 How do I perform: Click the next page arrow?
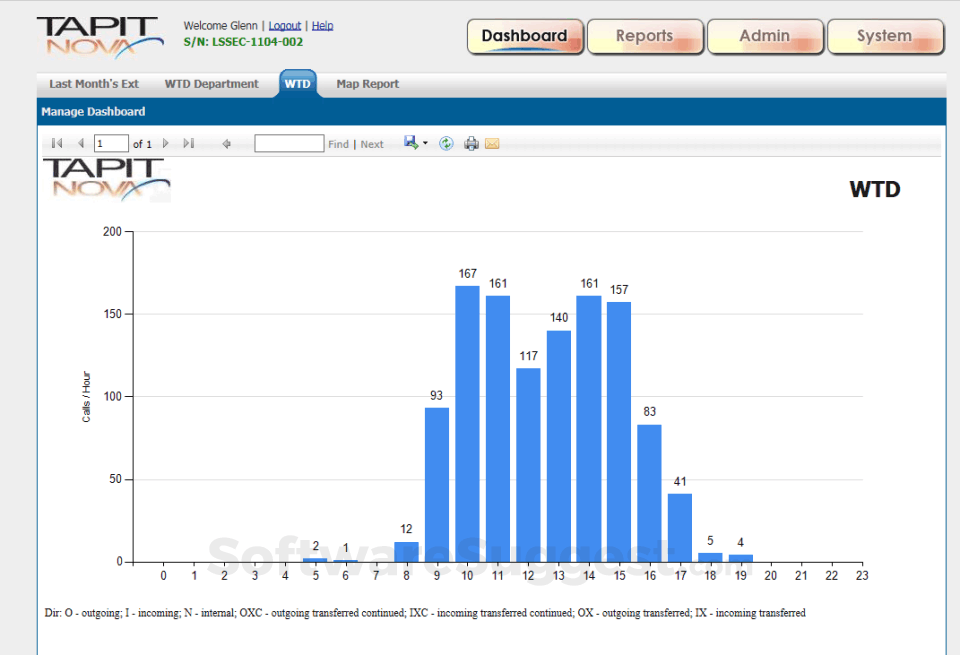(x=166, y=144)
